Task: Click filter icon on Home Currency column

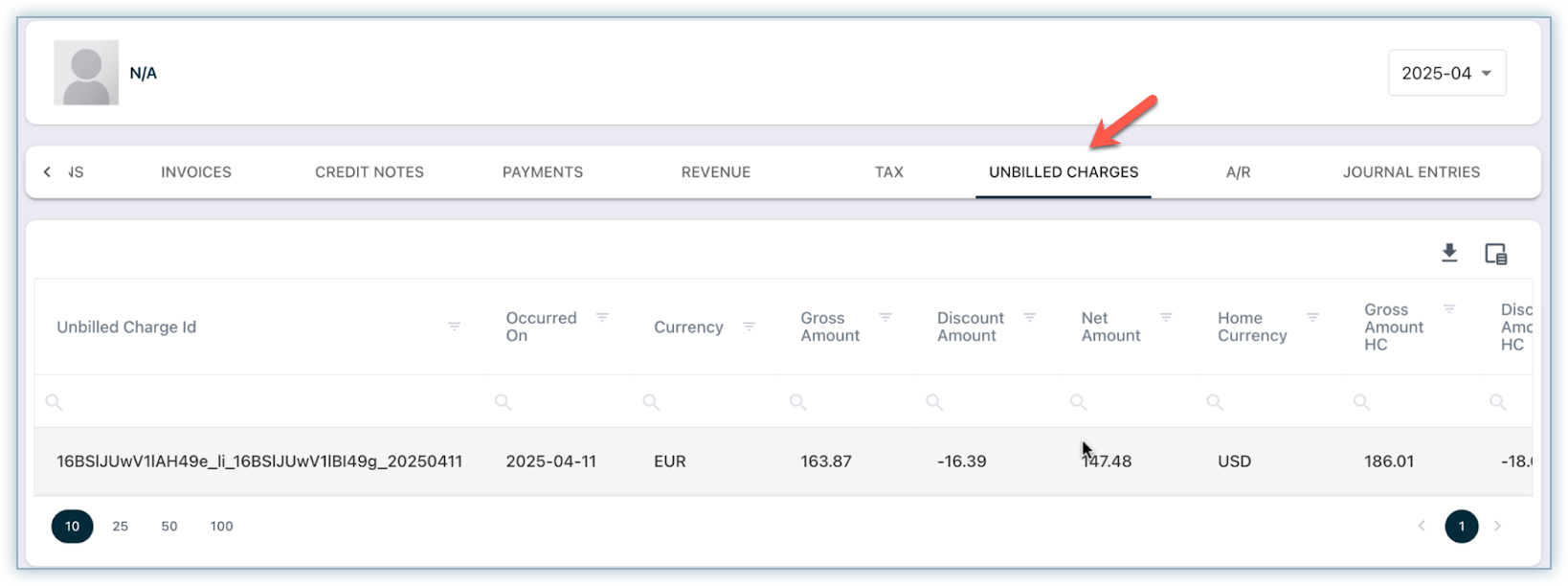Action: (x=1312, y=318)
